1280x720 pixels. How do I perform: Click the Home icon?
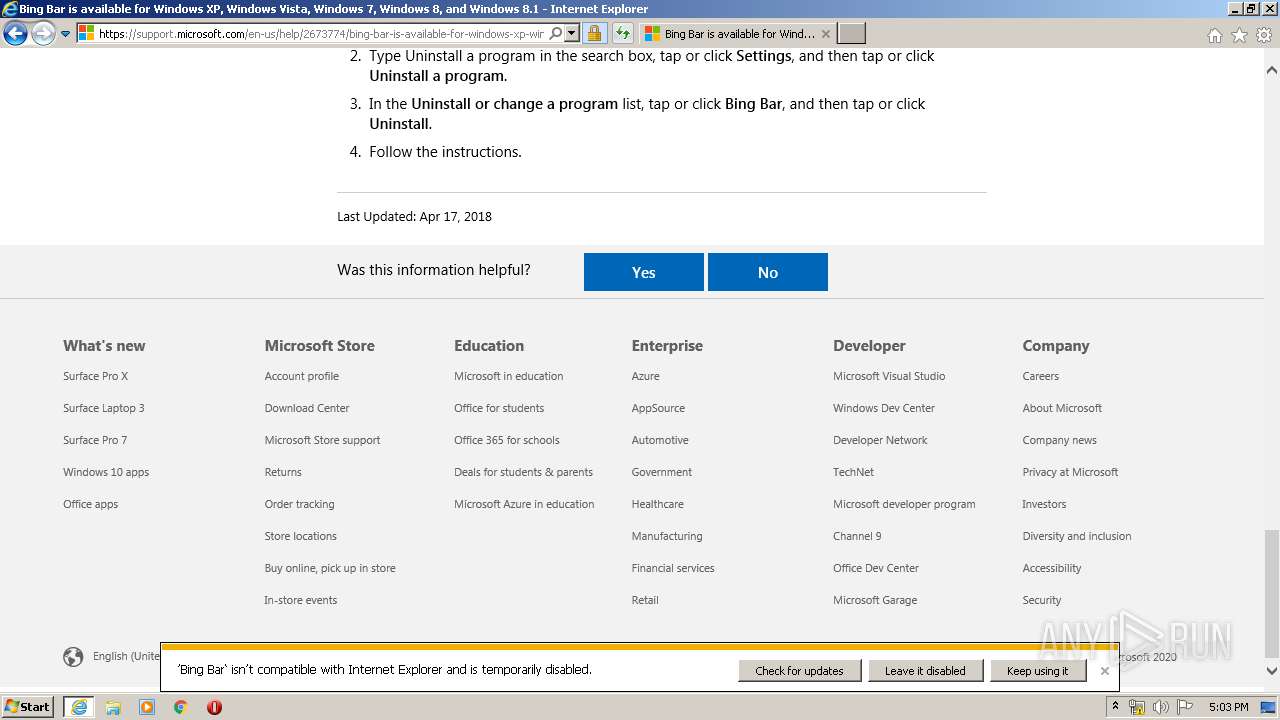pos(1214,35)
